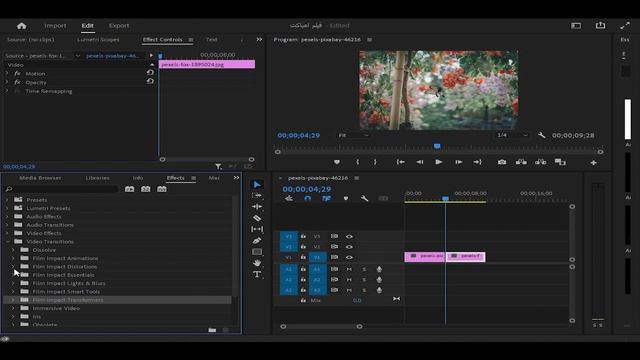Click the Extract button in Program monitor

coord(540,162)
